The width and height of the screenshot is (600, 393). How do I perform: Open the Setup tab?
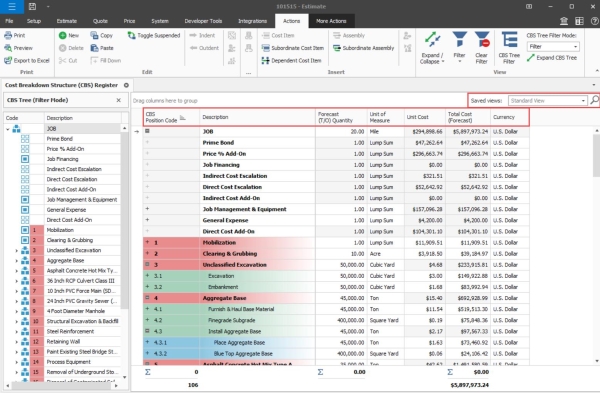coord(34,21)
